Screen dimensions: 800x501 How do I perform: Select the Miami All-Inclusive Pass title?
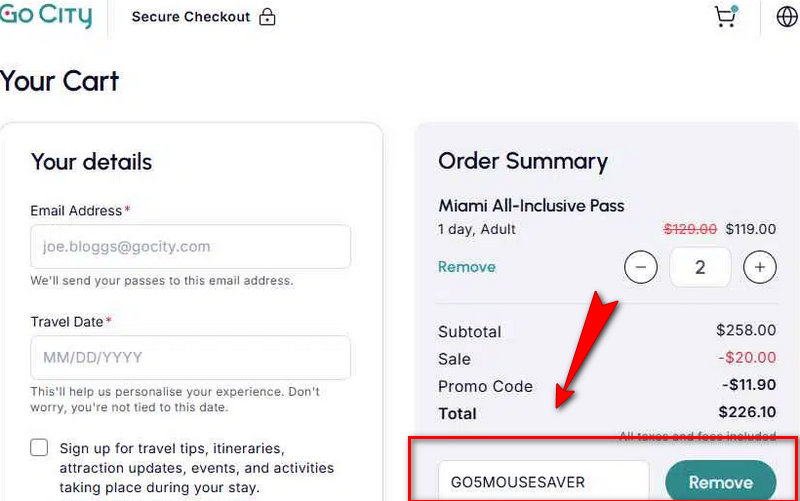pyautogui.click(x=531, y=206)
